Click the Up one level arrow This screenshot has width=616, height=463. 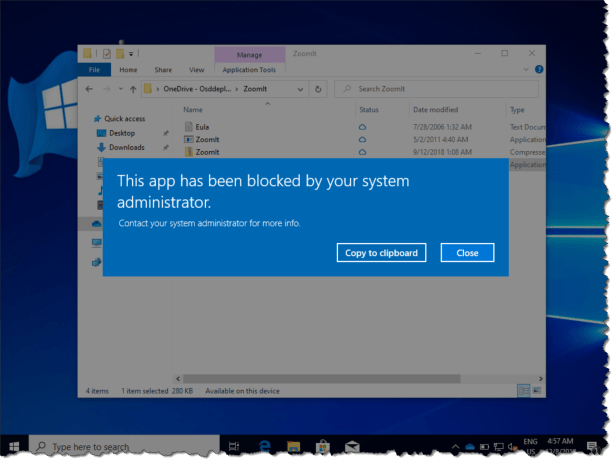133,89
